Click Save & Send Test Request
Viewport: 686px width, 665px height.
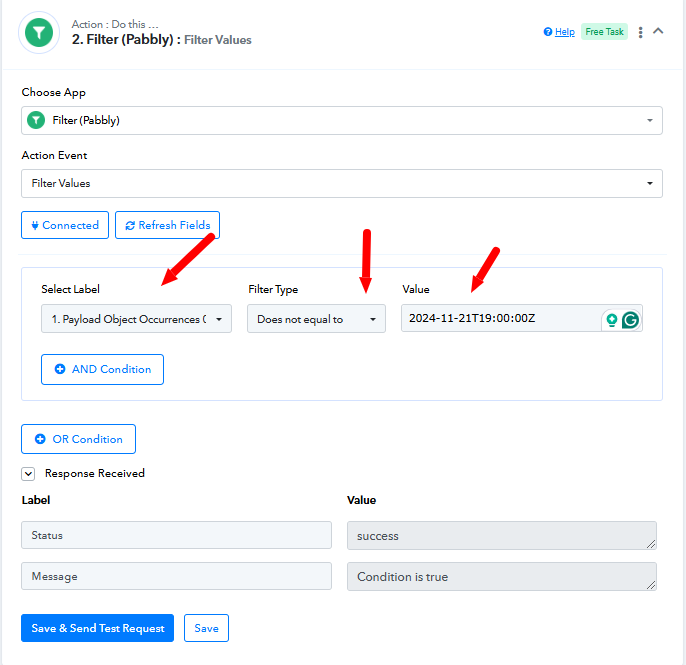(x=98, y=628)
